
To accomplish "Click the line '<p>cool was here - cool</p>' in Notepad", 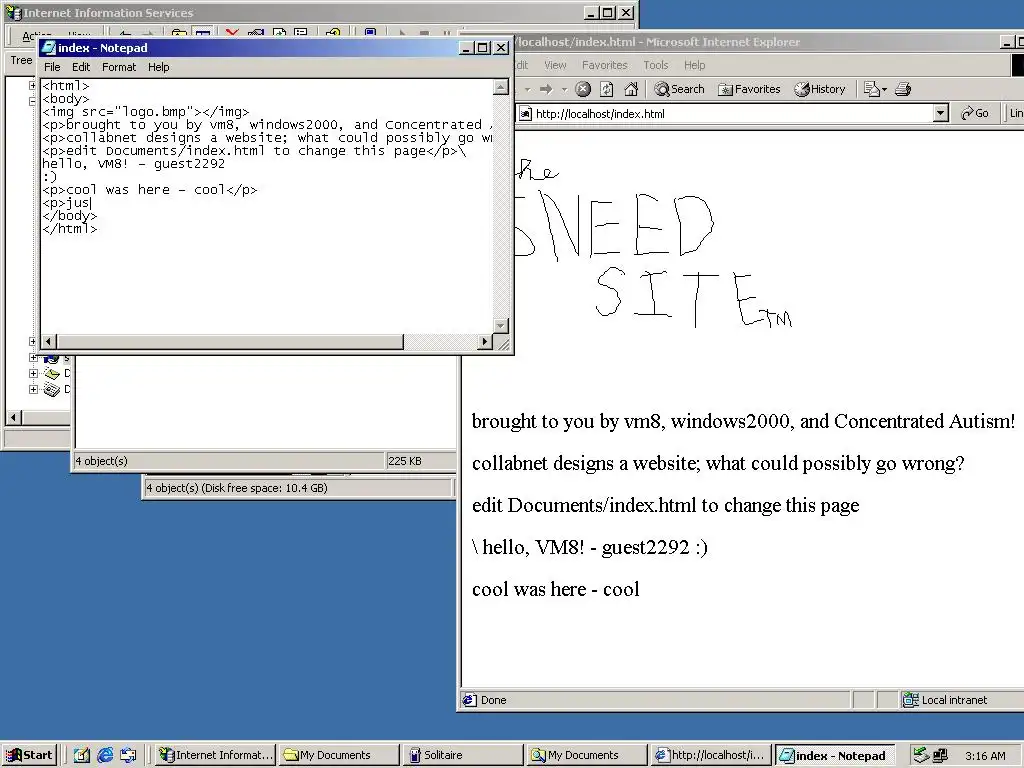I will (150, 190).
